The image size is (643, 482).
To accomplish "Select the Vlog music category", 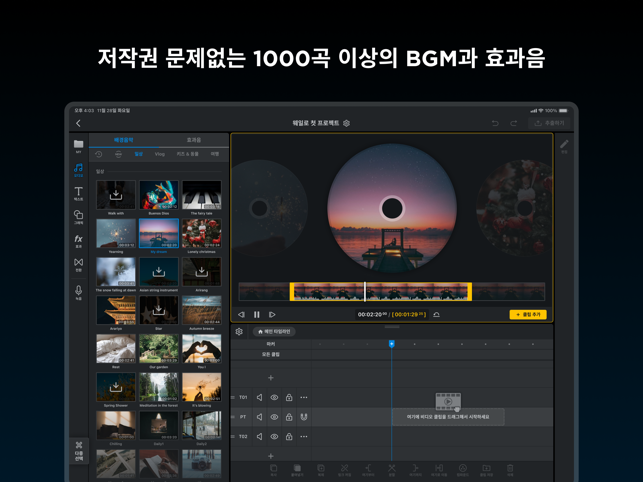I will (160, 154).
